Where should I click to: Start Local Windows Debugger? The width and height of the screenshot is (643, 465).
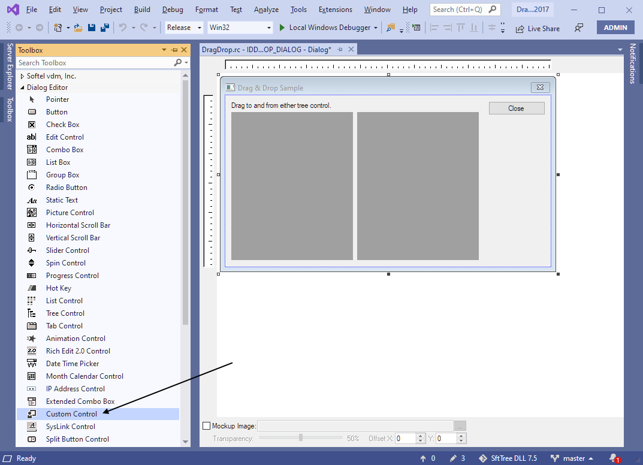pos(325,27)
